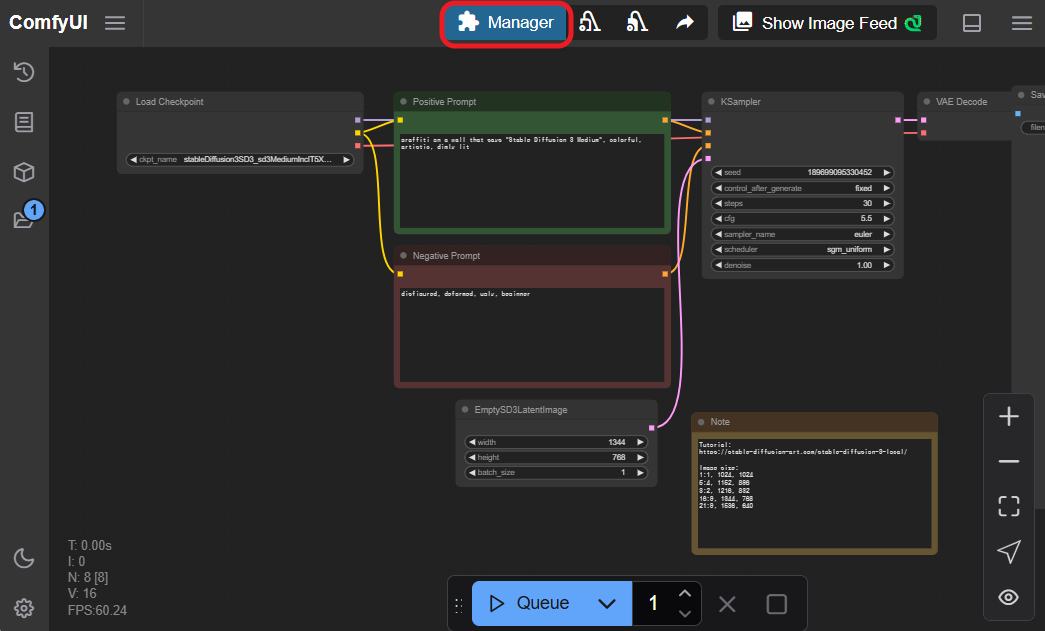Click Show Image Feed button
1045x631 pixels.
(827, 23)
